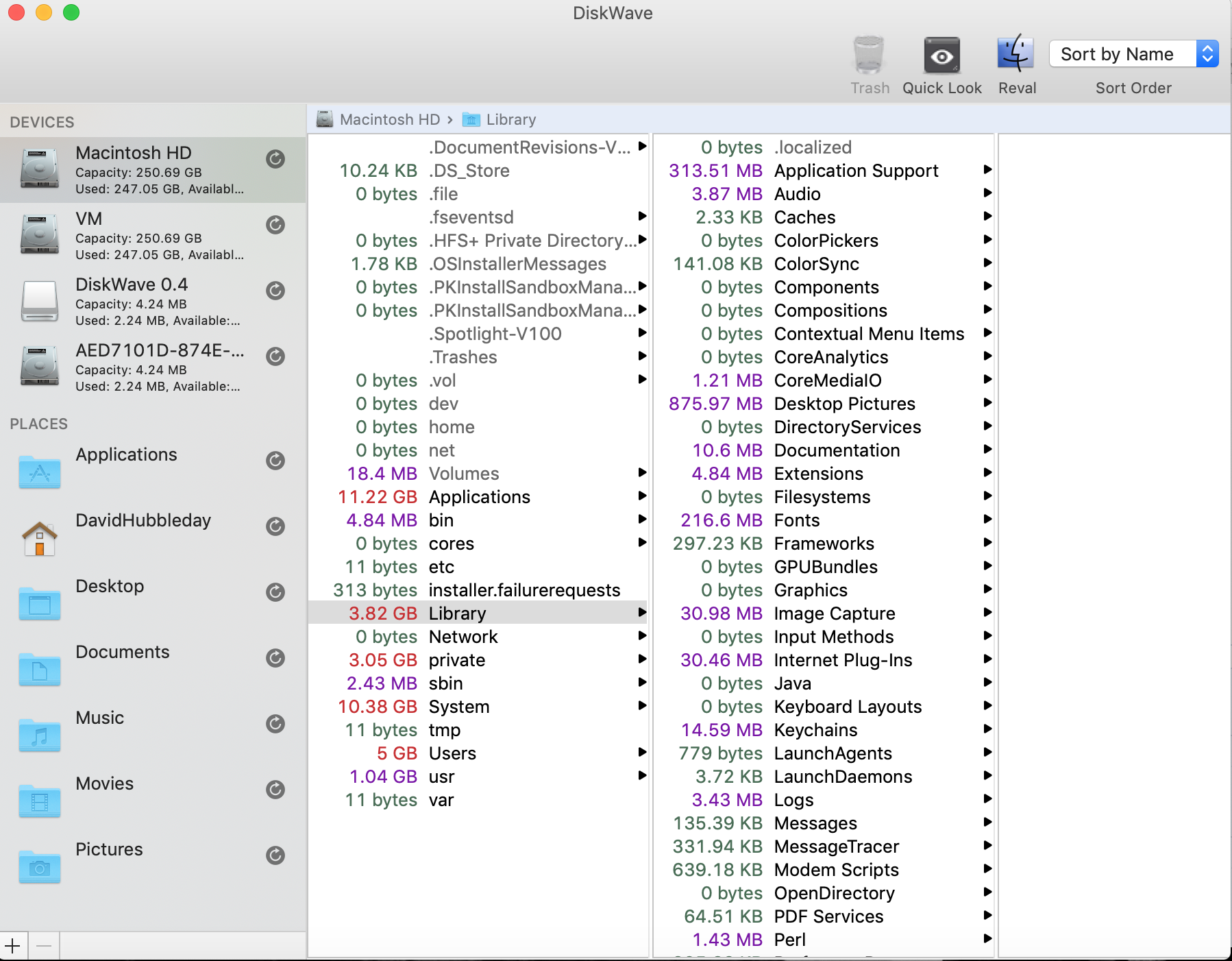Select the Volumes folder row
Viewport: 1232px width, 961px height.
pyautogui.click(x=478, y=473)
